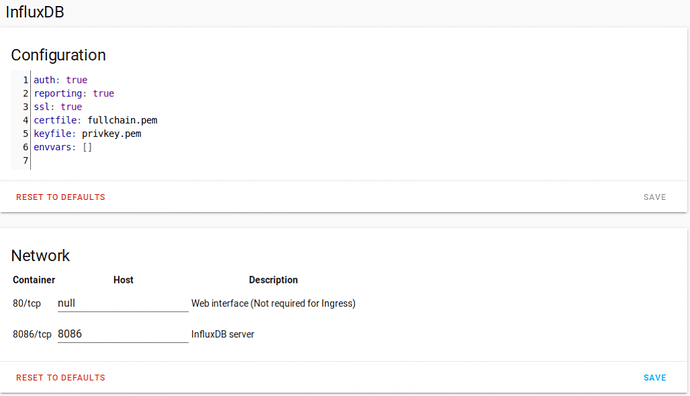The width and height of the screenshot is (690, 396).
Task: Click privkey.pem in the keyfile line
Action: [x=111, y=134]
